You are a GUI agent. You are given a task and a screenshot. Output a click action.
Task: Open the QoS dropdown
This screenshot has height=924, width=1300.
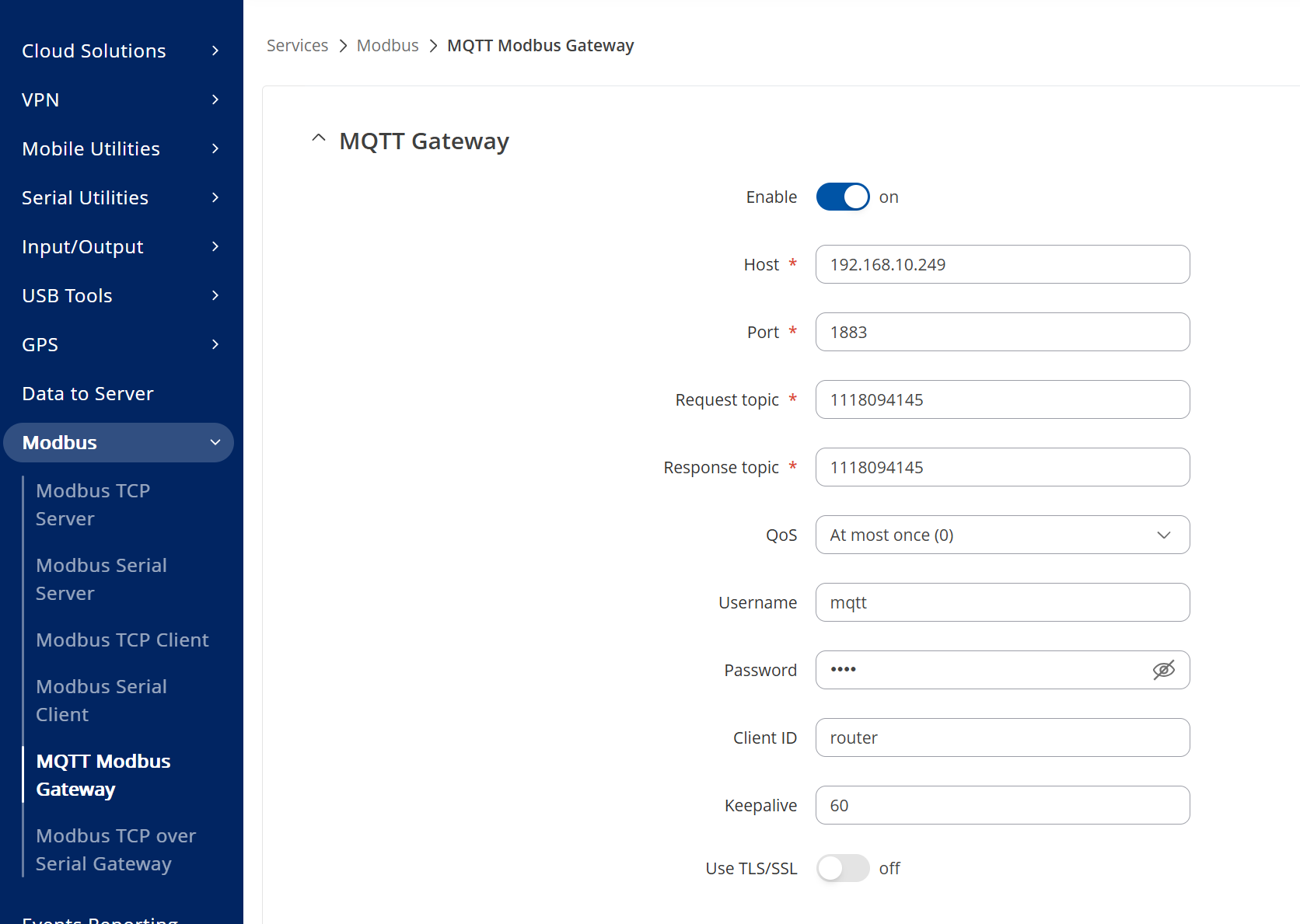point(1002,535)
